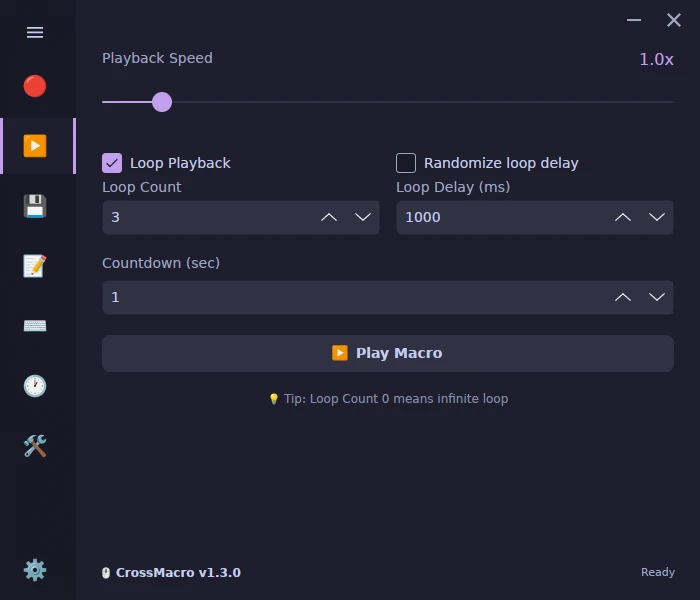700x600 pixels.
Task: Uncheck the Loop Playback checkbox
Action: 112,163
